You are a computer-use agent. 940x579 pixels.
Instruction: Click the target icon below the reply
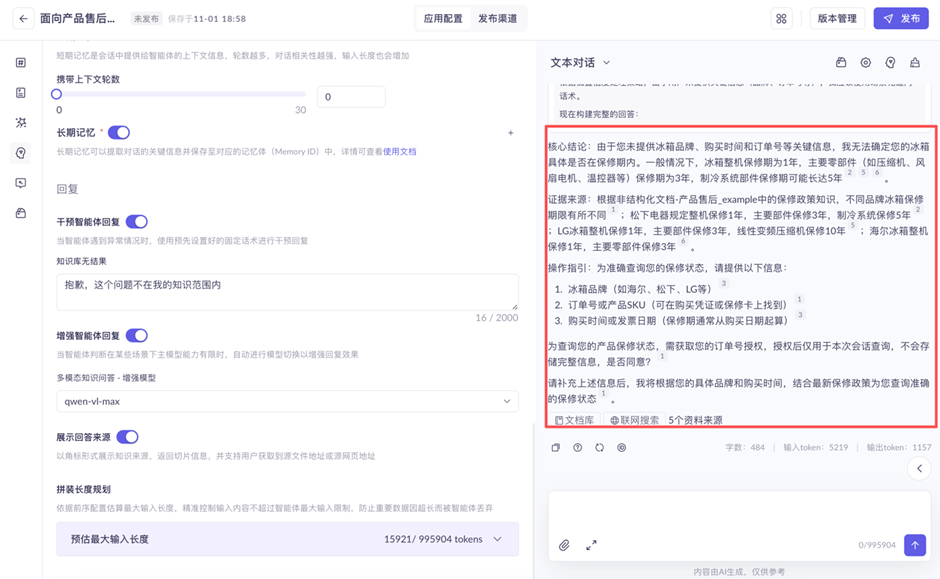[622, 447]
